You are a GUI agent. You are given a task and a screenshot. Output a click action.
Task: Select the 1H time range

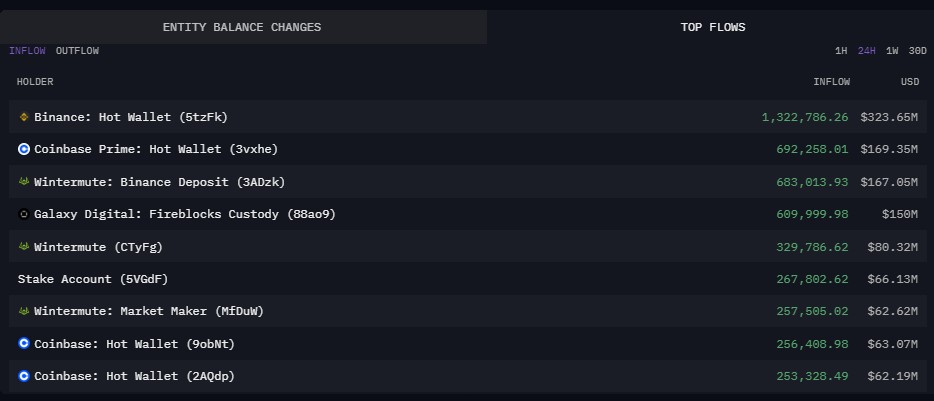point(841,51)
